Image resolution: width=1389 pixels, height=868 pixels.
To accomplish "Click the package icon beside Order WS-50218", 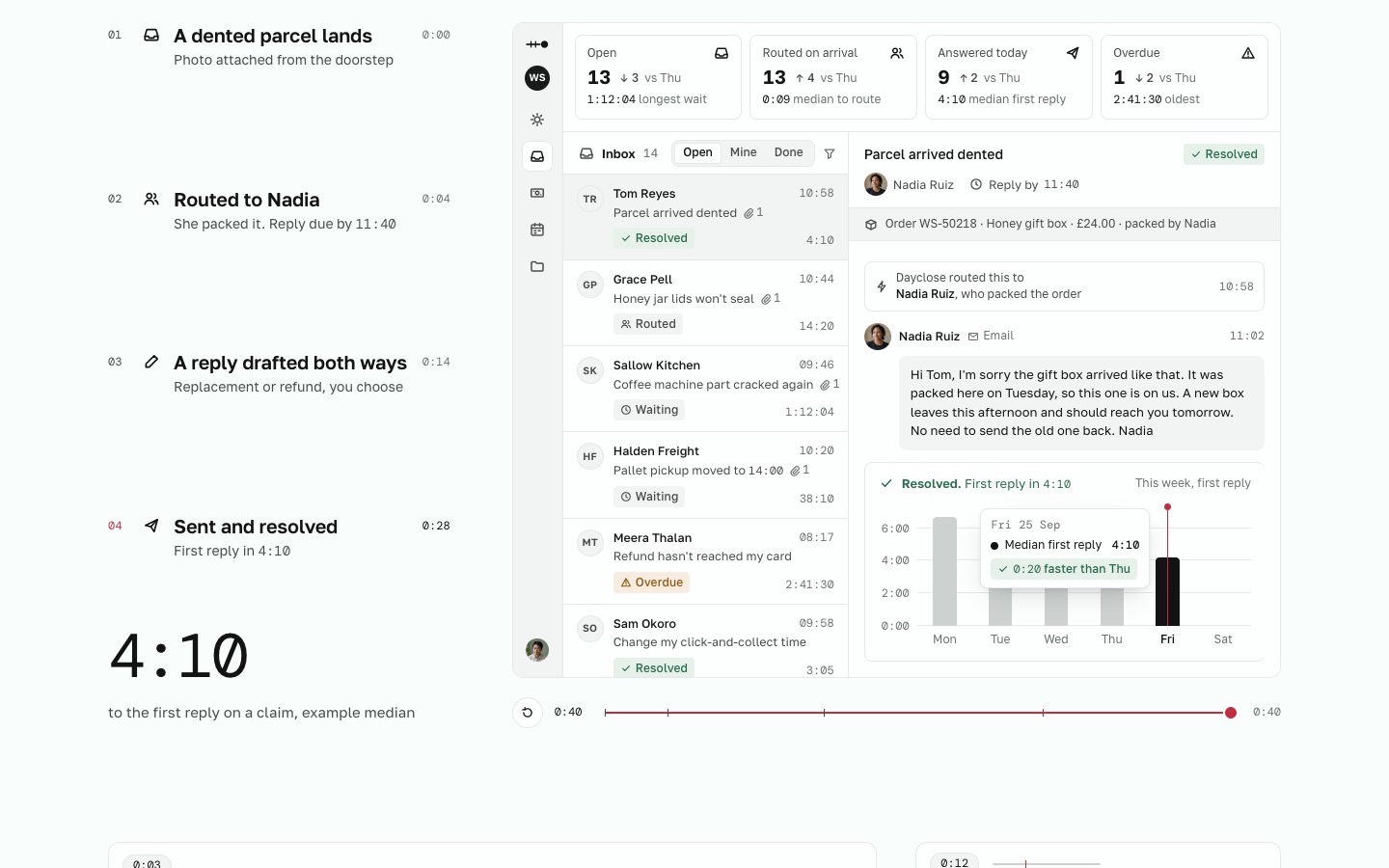I will pos(871,224).
